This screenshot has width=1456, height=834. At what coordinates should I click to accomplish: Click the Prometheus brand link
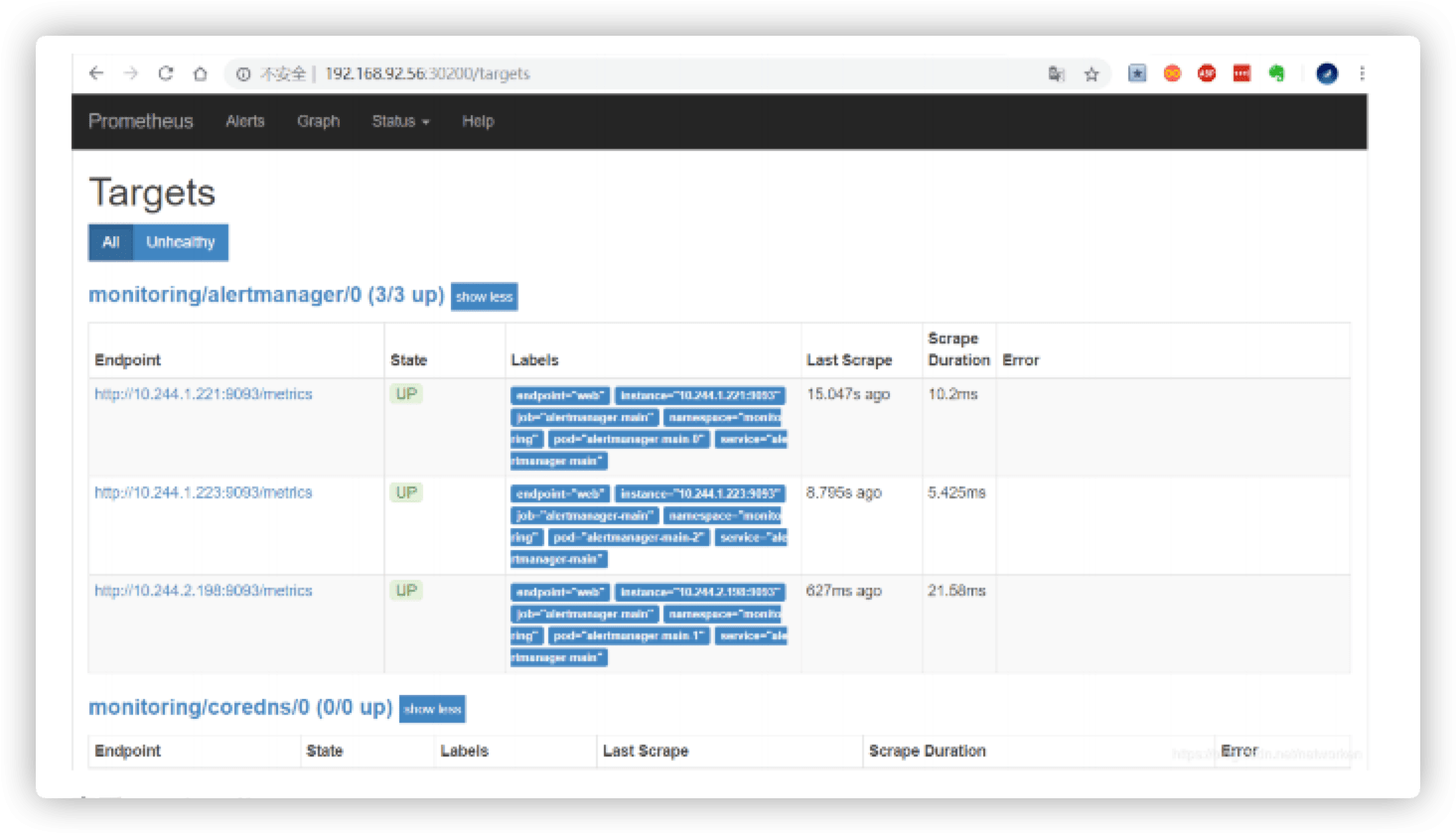point(141,121)
